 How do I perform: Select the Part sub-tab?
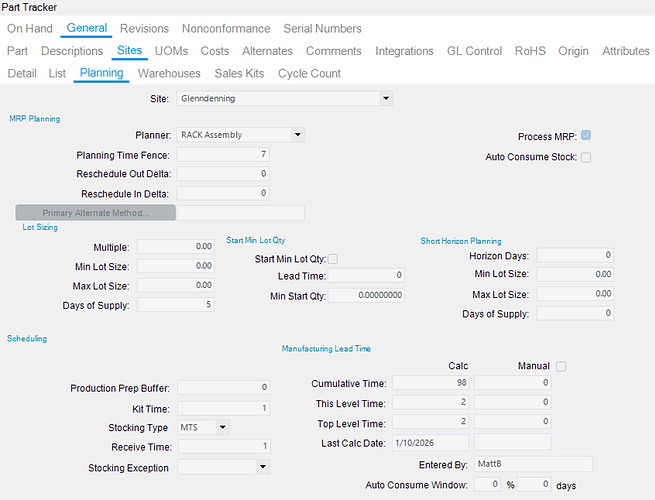pyautogui.click(x=17, y=51)
